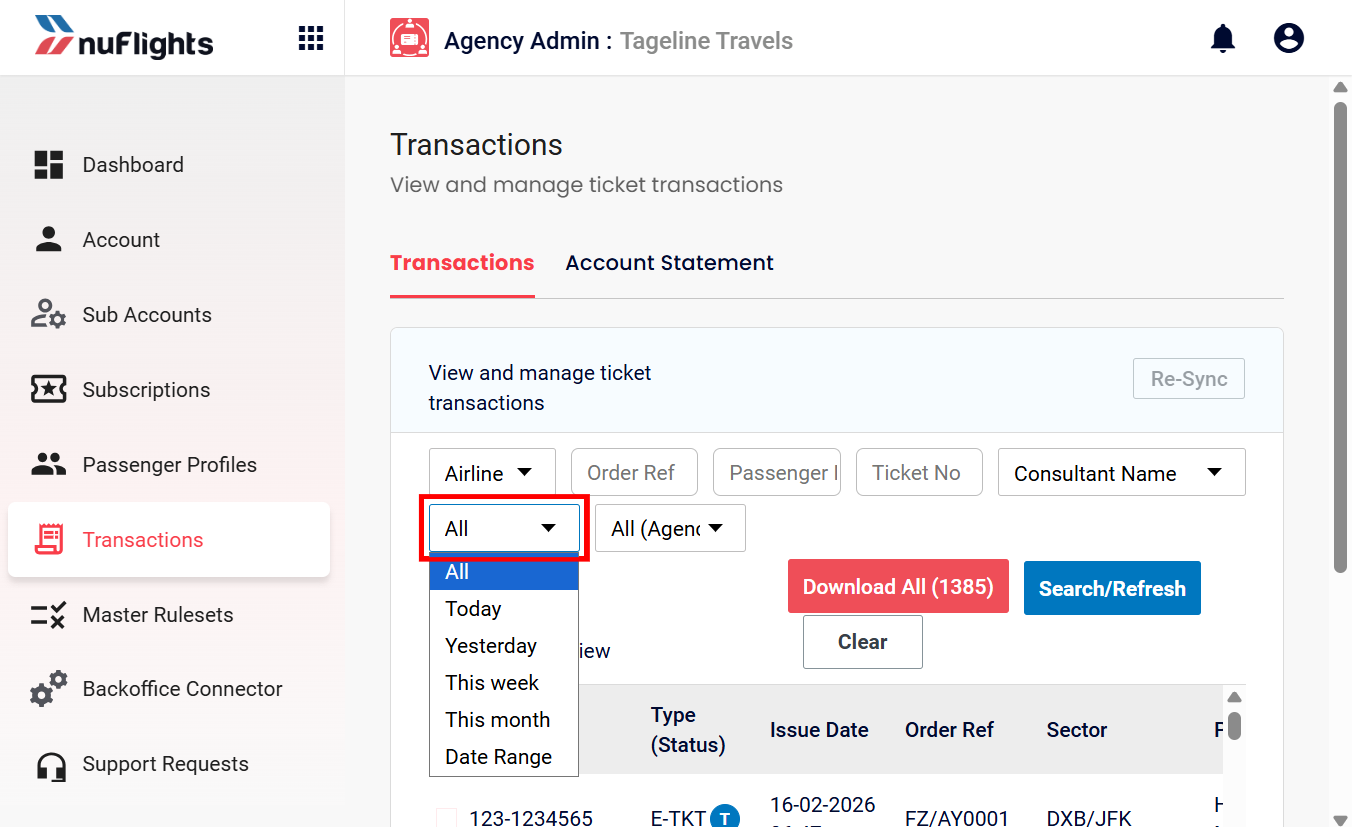Expand the Airline dropdown

coord(492,473)
